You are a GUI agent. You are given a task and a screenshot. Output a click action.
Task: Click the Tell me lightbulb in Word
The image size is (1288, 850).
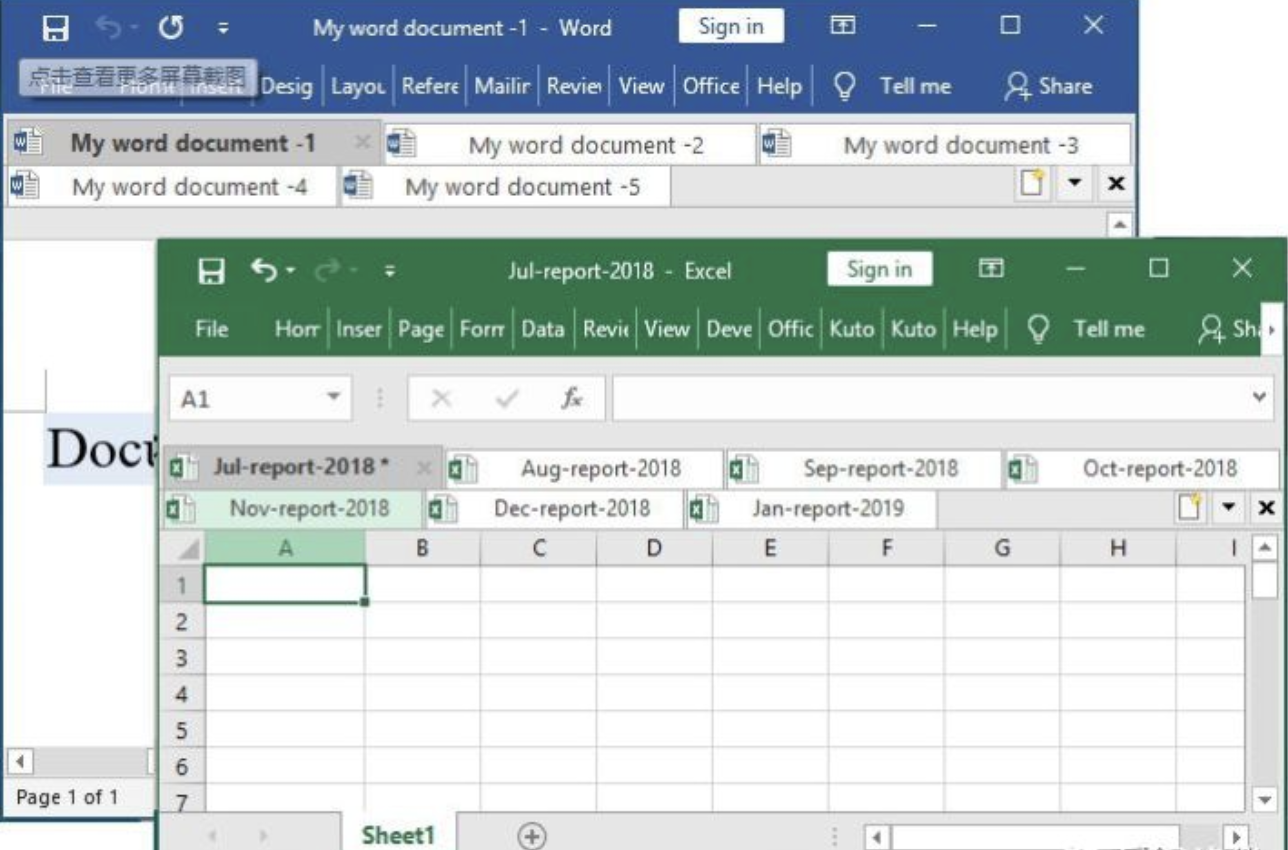(x=845, y=87)
